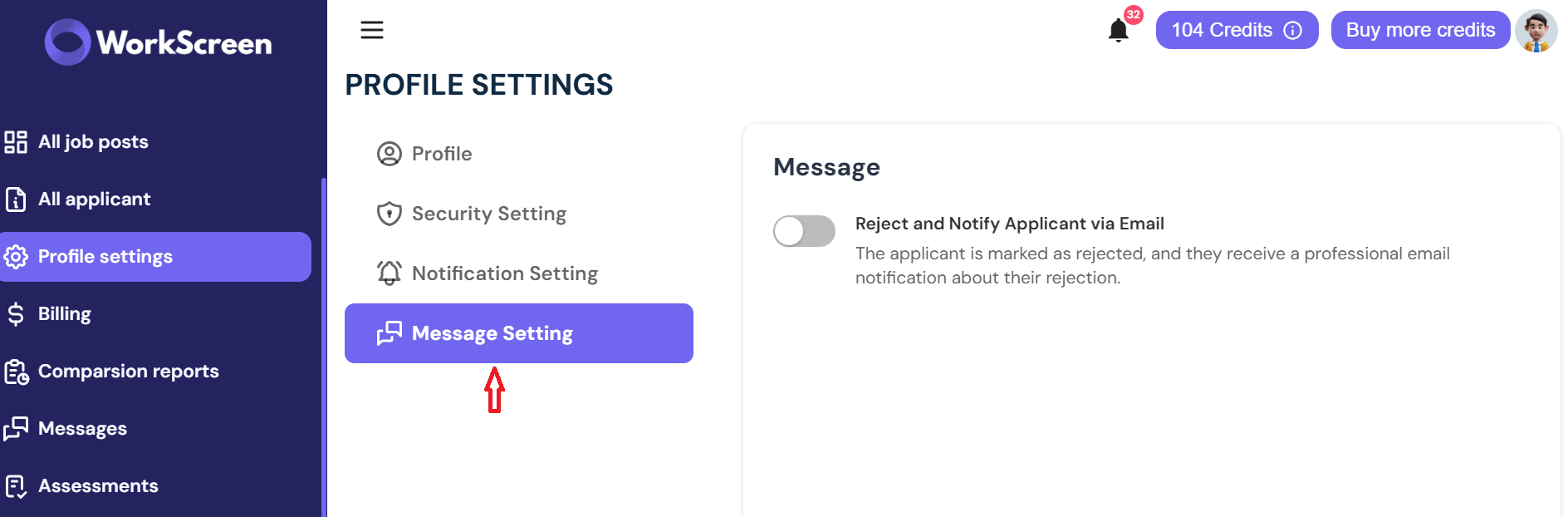
Task: Click the WorkScreen logo
Action: point(159,42)
